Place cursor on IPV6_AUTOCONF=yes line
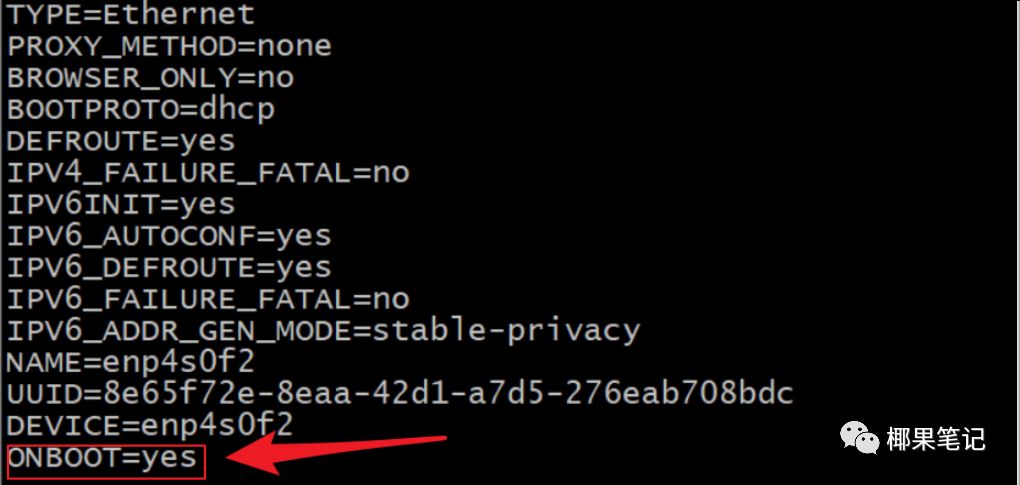1020x485 pixels. point(169,236)
